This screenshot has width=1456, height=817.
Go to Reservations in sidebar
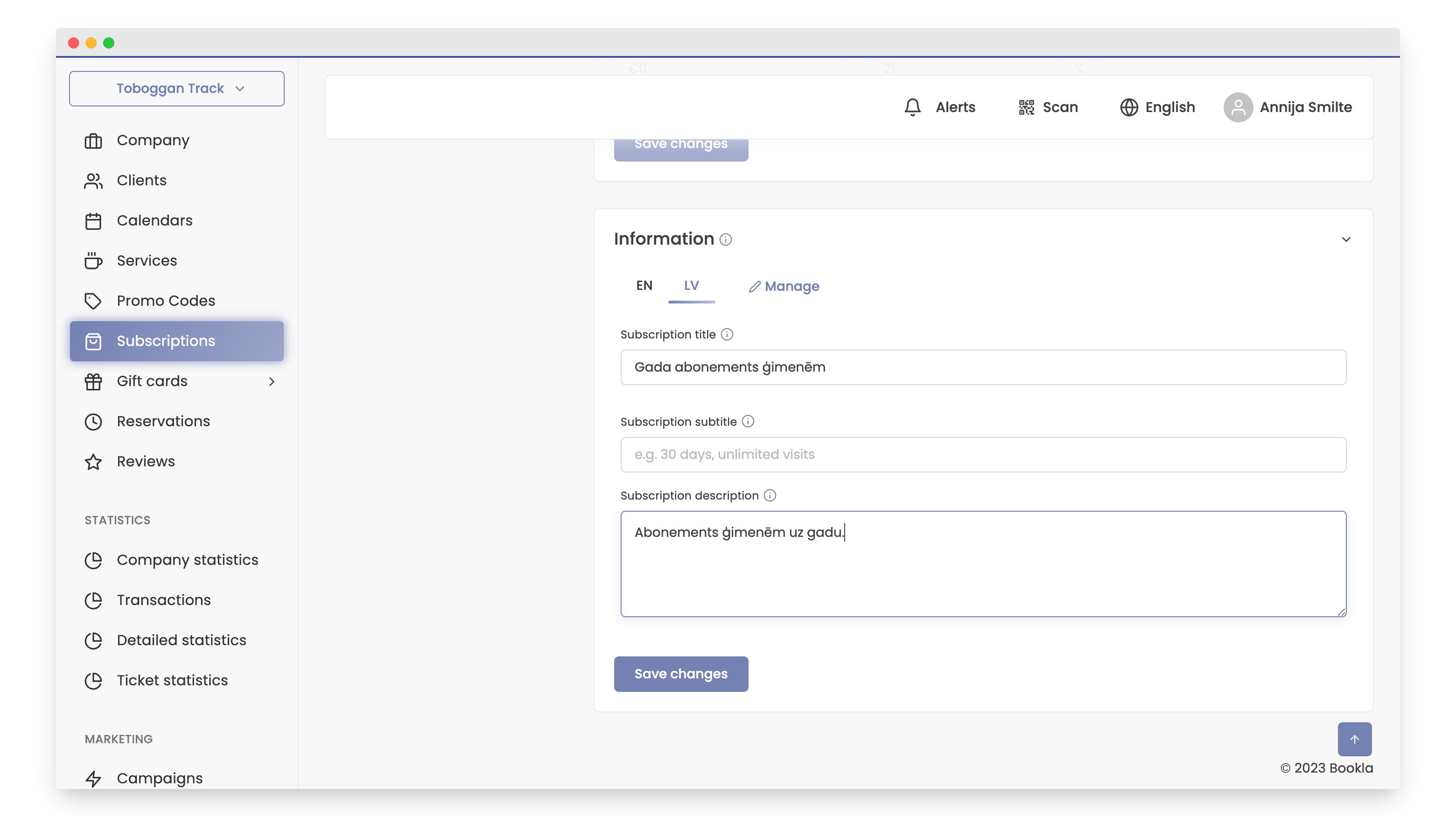[x=163, y=421]
